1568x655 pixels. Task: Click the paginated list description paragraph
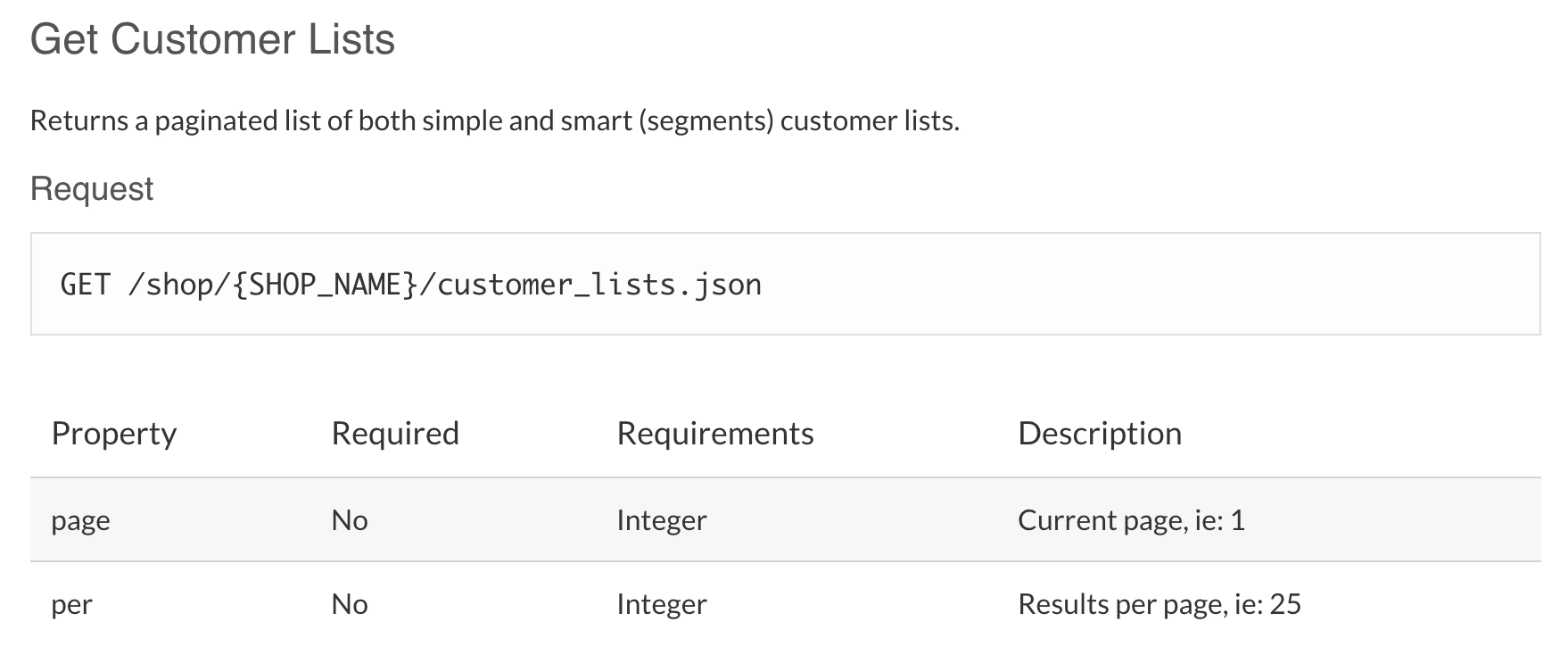tap(494, 120)
